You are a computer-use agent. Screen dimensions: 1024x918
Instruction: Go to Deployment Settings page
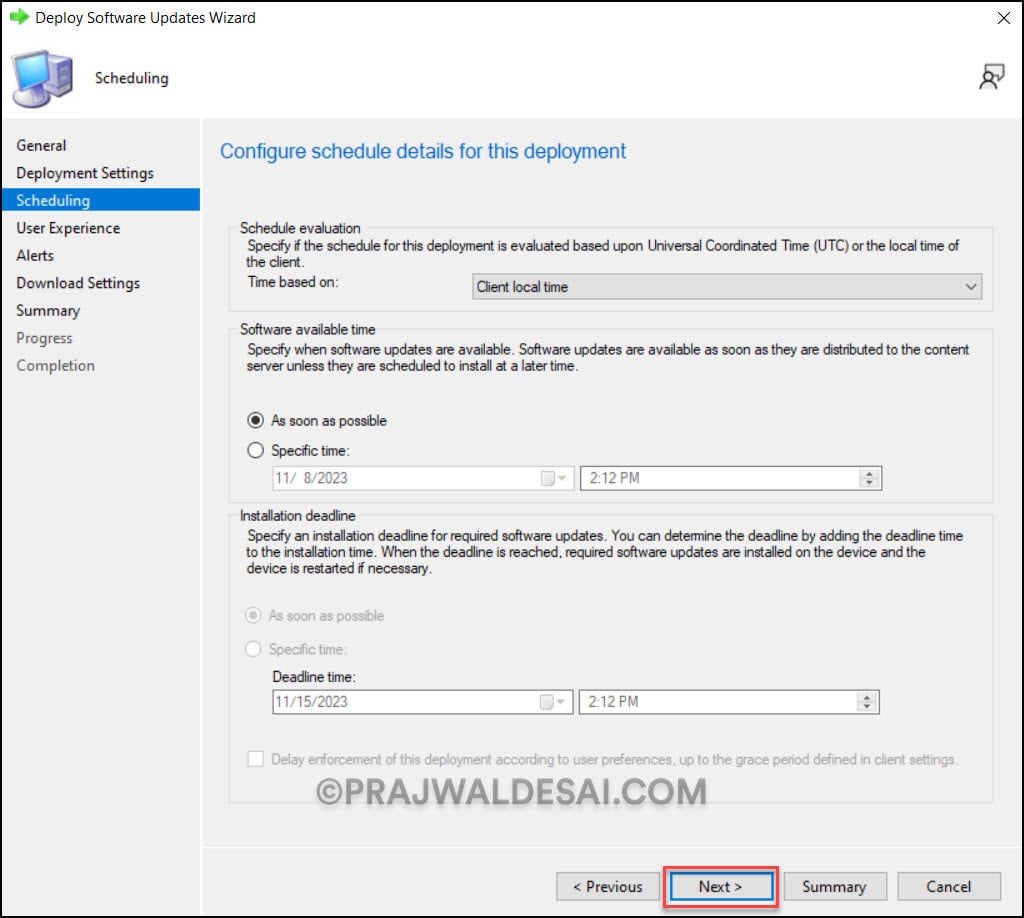85,173
